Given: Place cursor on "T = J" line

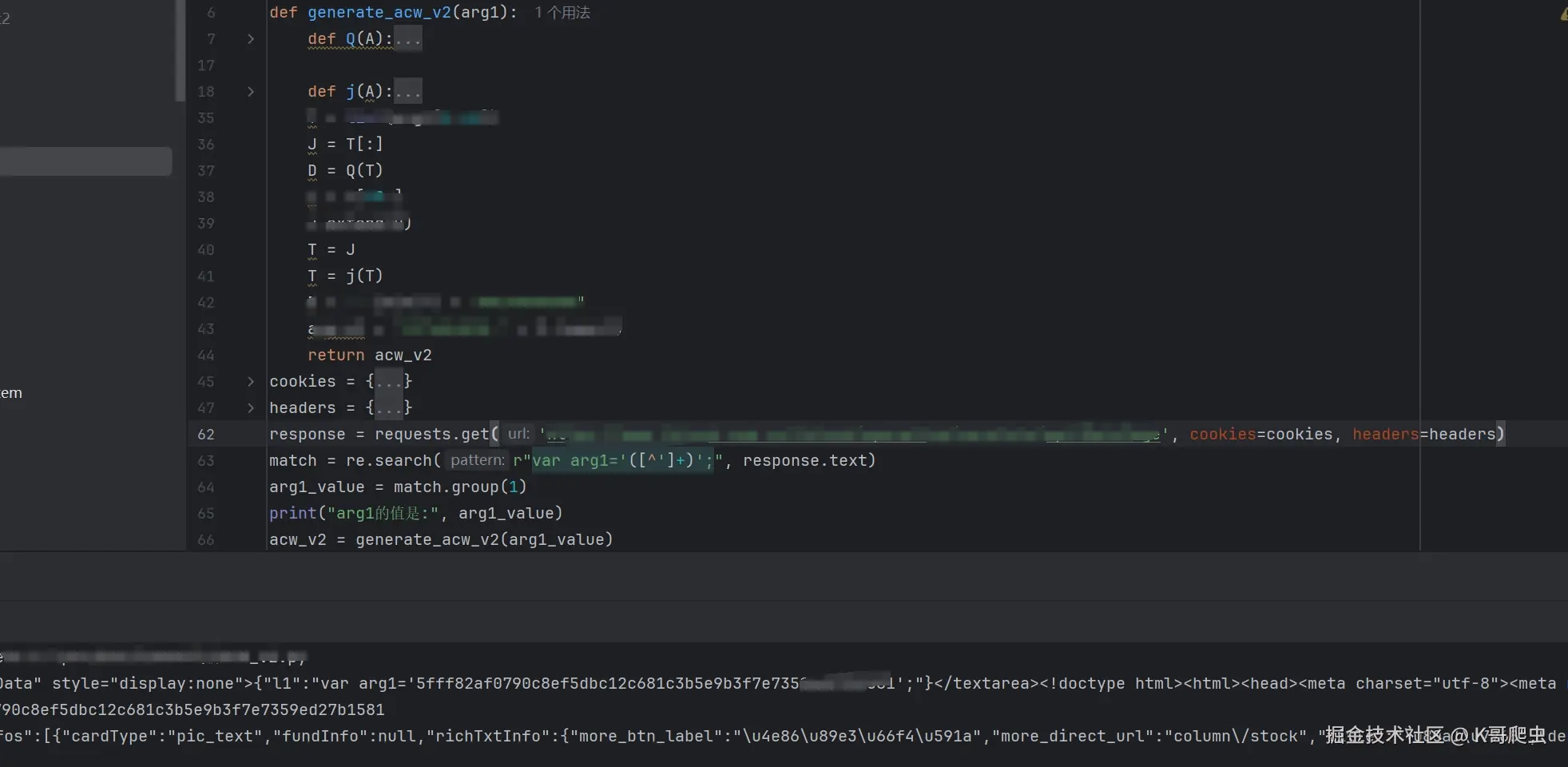Looking at the screenshot, I should (x=331, y=250).
